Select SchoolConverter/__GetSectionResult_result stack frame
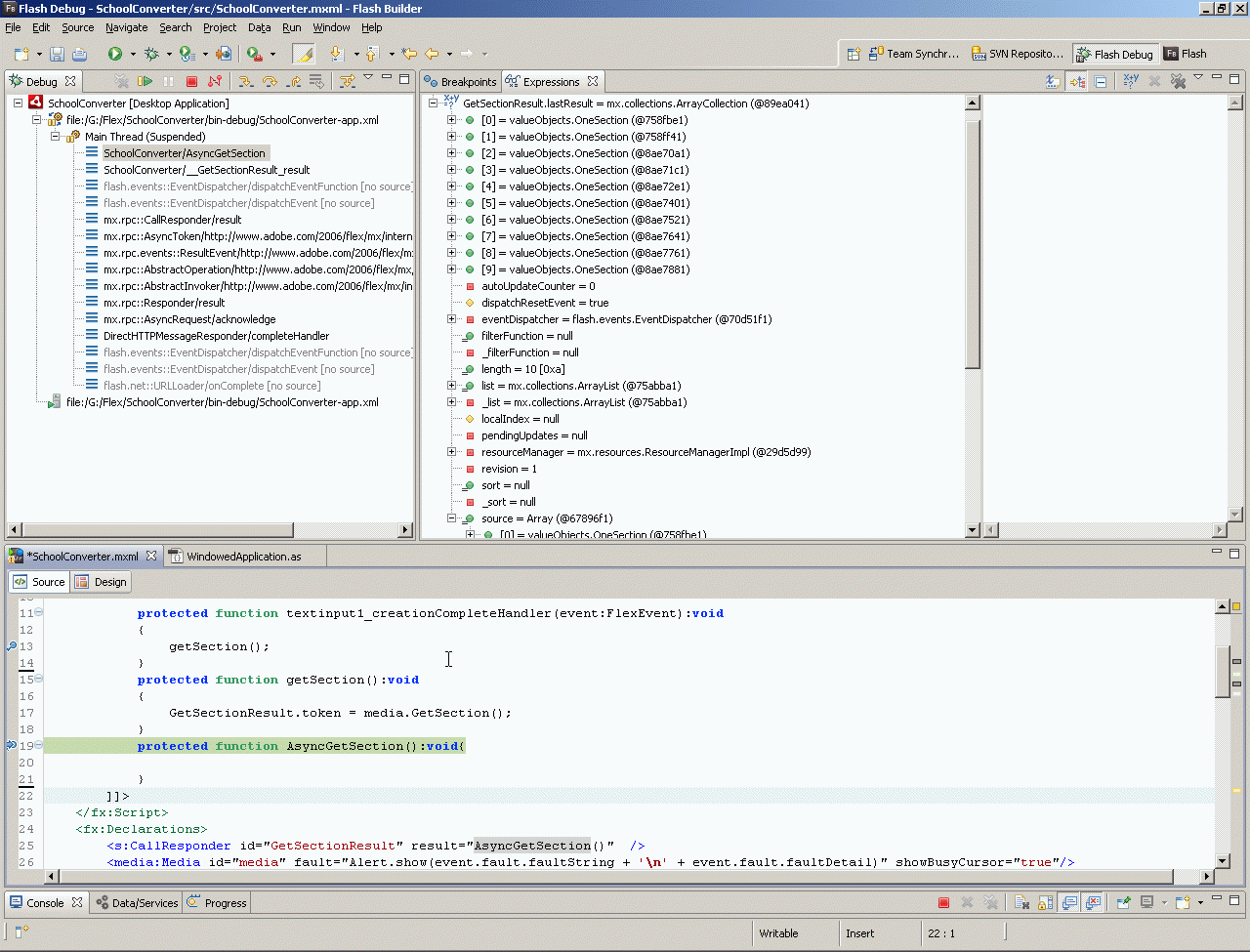The height and width of the screenshot is (952, 1250). (x=206, y=170)
